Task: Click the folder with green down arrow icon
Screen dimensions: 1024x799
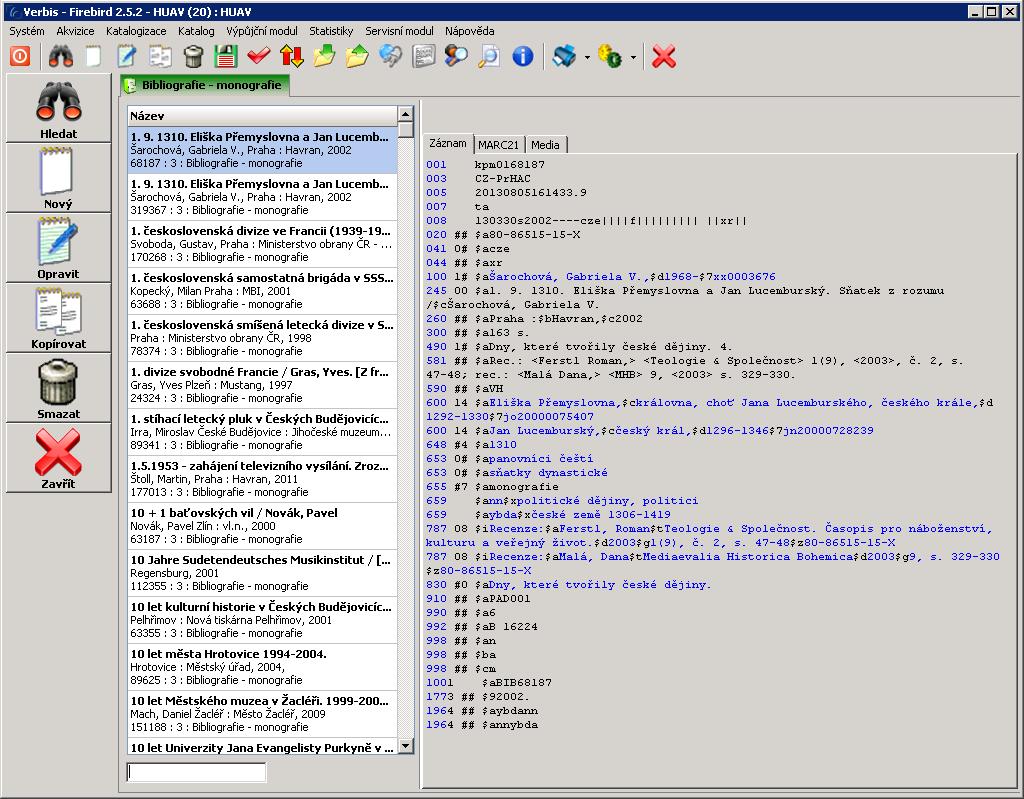Action: [x=325, y=56]
